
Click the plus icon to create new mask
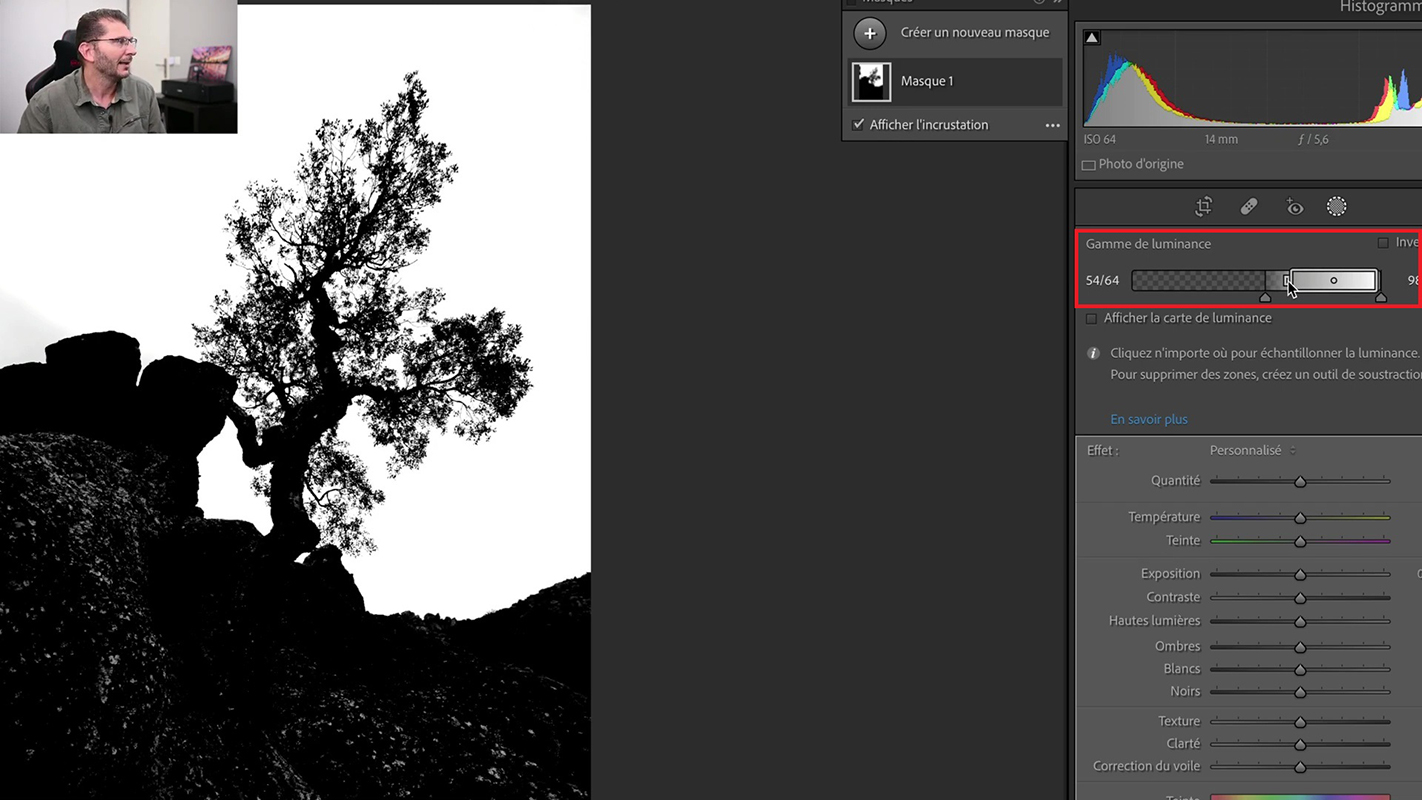click(870, 33)
